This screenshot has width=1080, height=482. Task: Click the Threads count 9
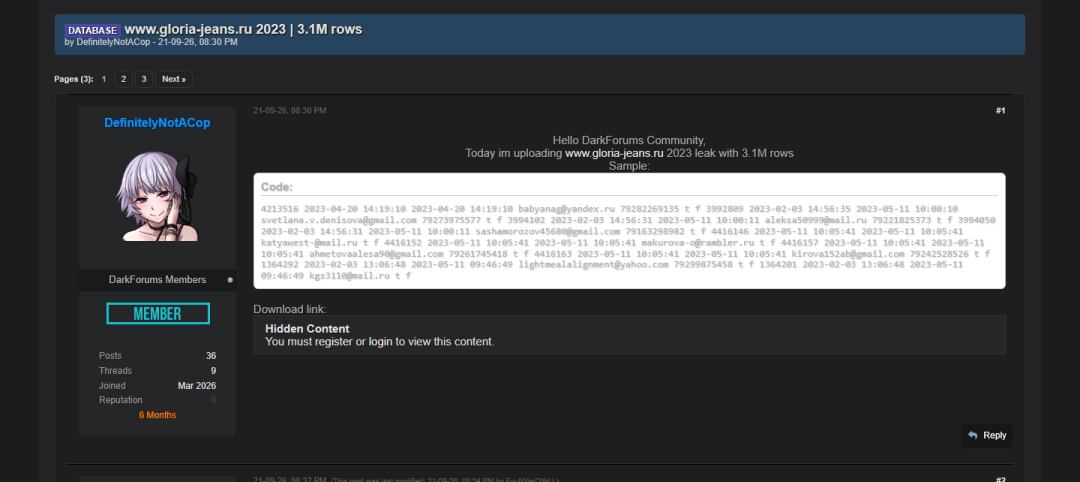pyautogui.click(x=214, y=370)
